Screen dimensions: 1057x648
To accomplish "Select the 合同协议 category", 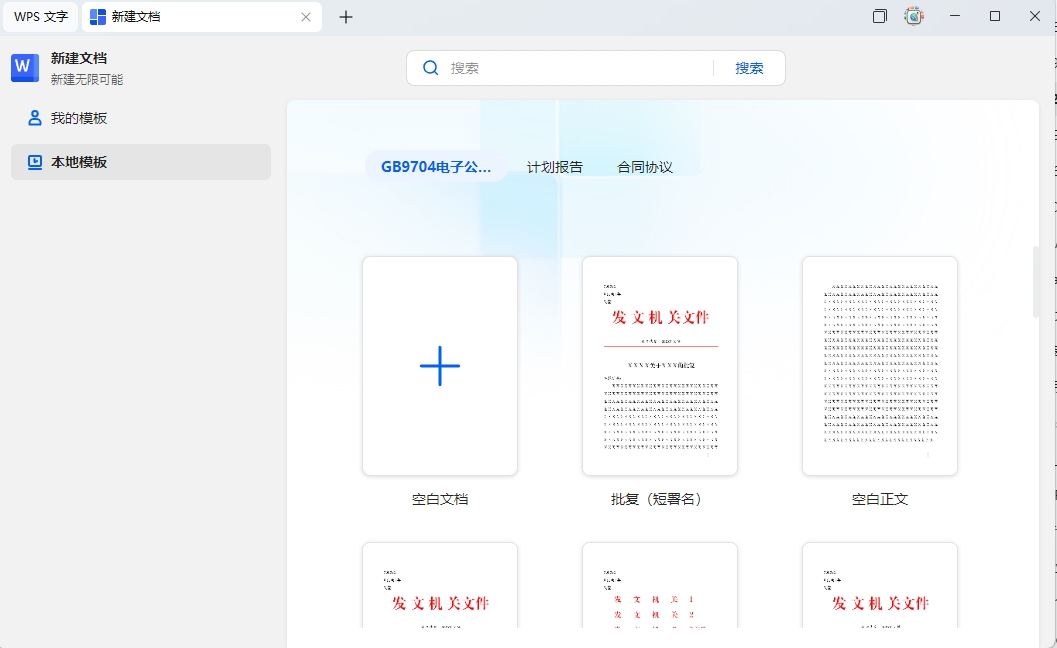I will pyautogui.click(x=644, y=166).
